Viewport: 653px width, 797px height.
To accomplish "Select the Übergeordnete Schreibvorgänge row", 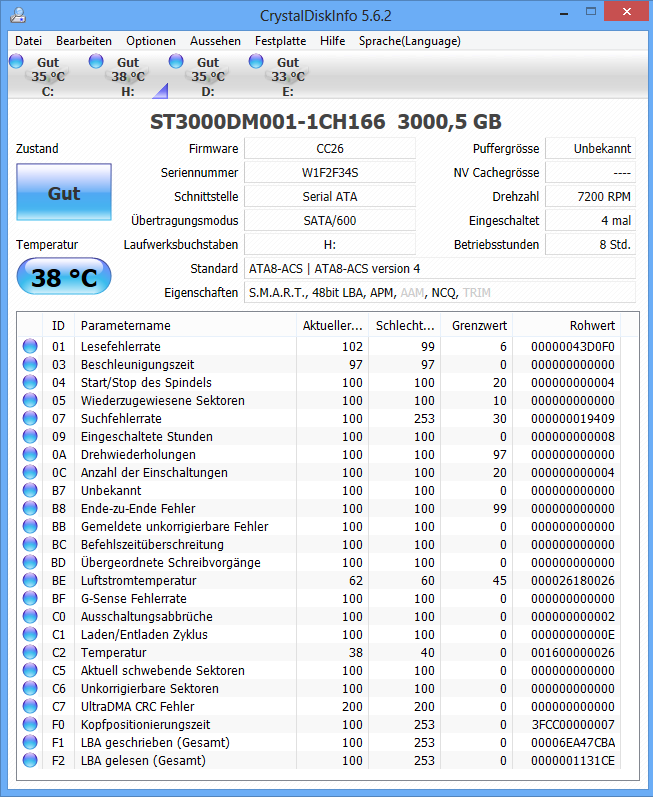I will 319,563.
